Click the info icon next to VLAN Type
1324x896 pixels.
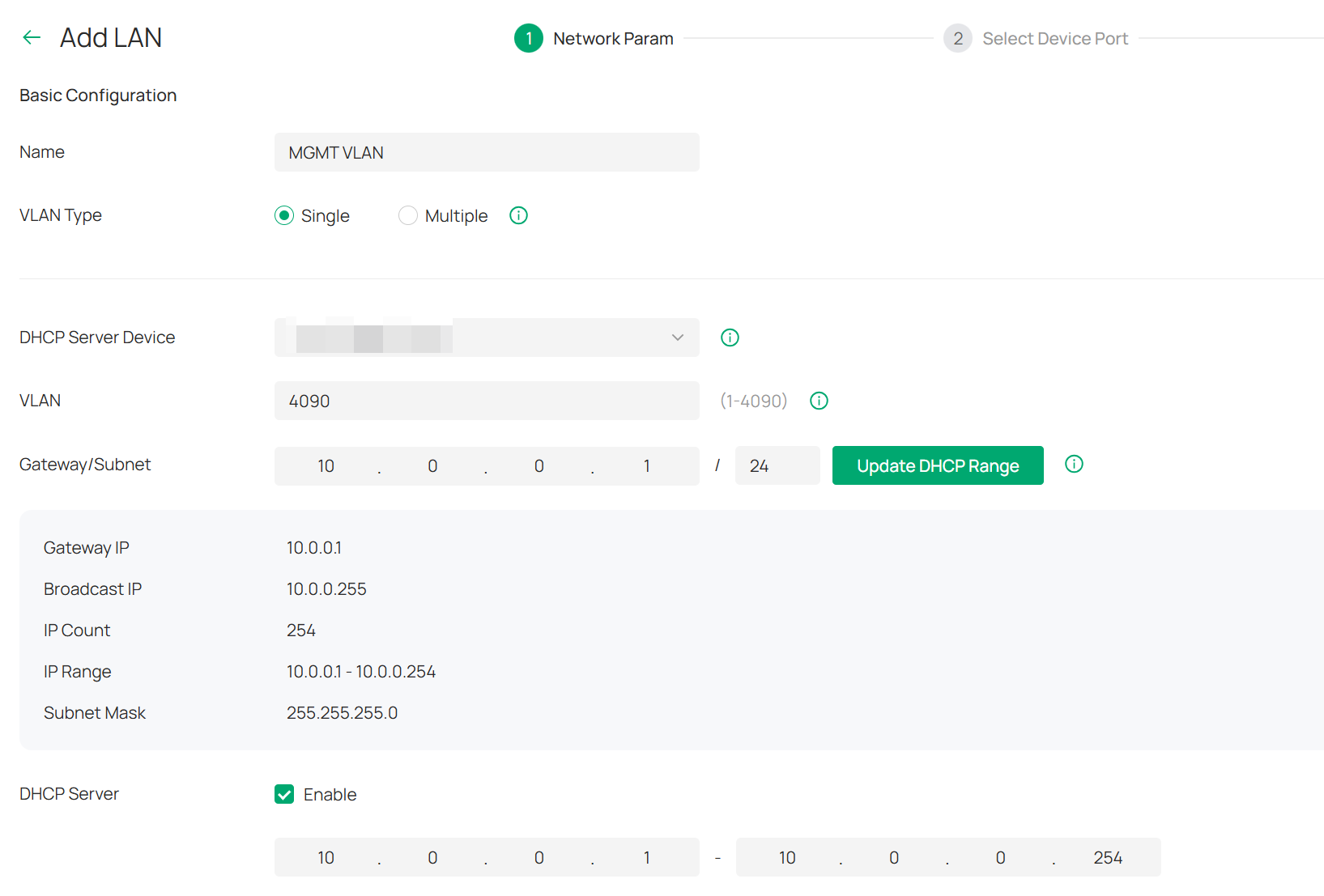pyautogui.click(x=518, y=215)
